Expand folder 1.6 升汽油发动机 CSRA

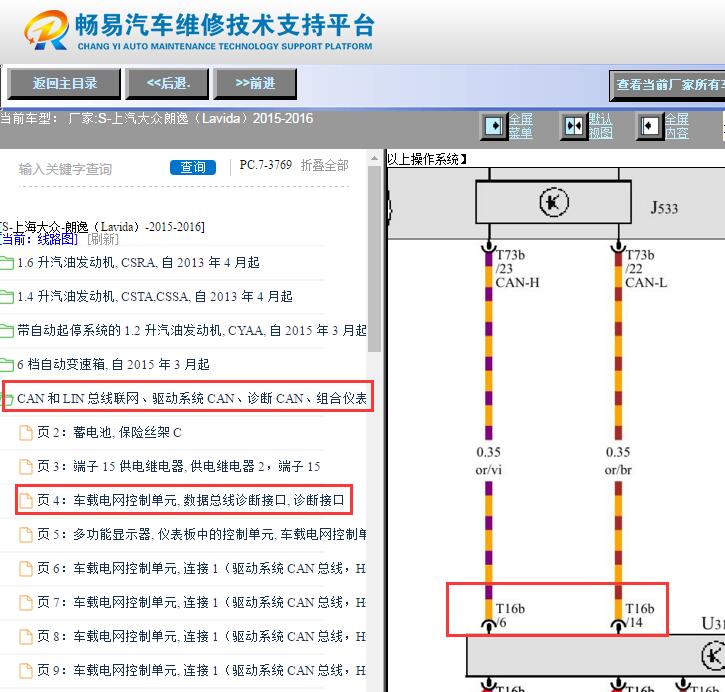tap(138, 263)
